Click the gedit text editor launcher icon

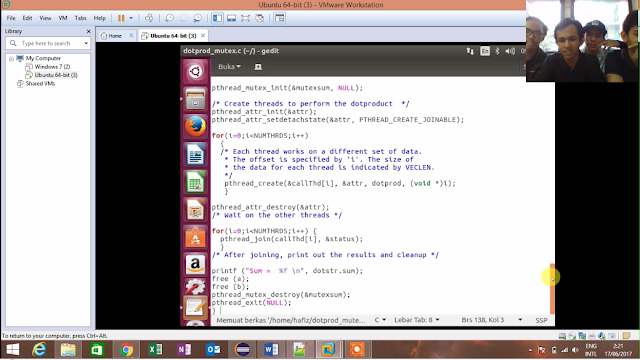[195, 307]
